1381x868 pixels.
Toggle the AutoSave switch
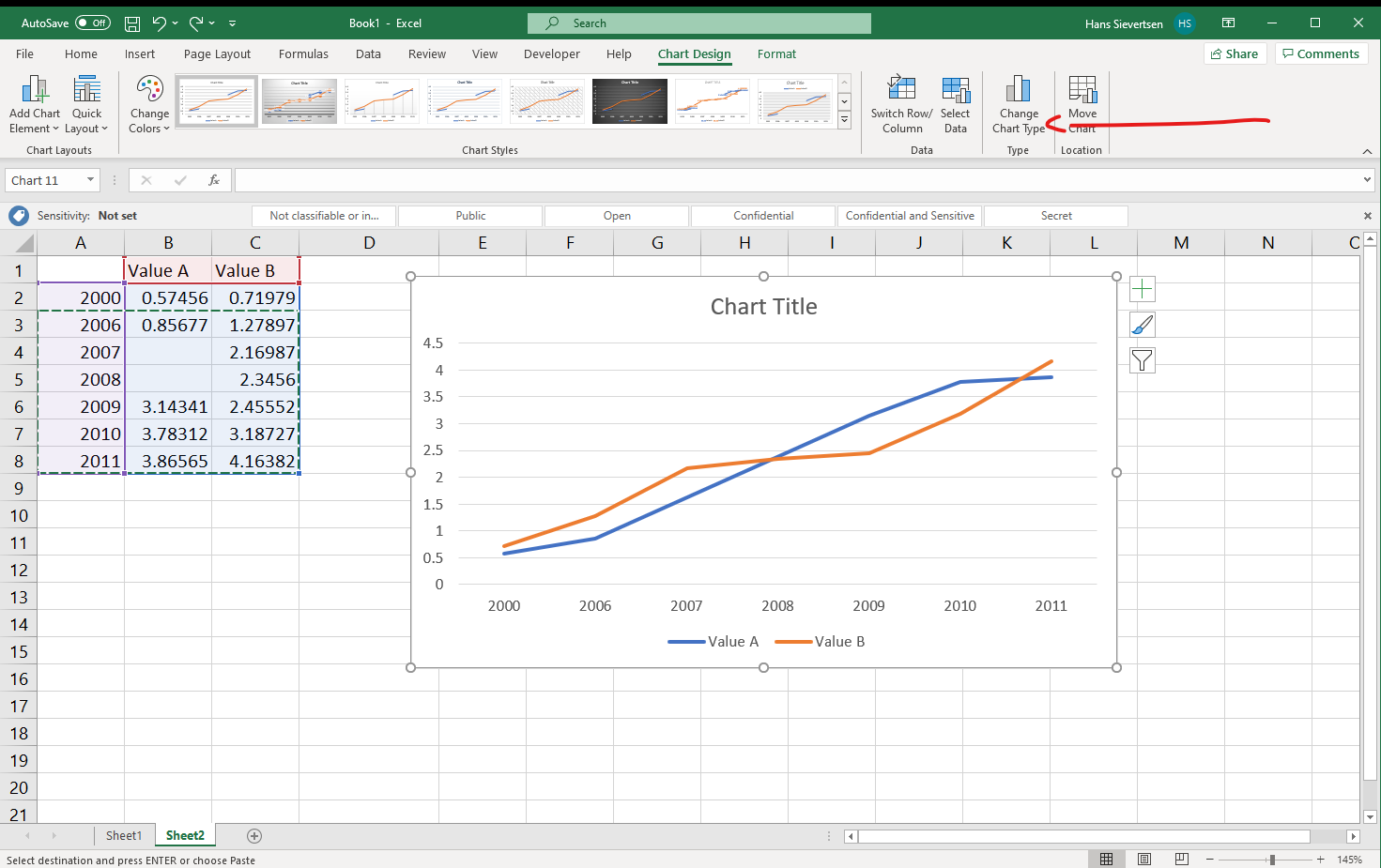[x=92, y=23]
